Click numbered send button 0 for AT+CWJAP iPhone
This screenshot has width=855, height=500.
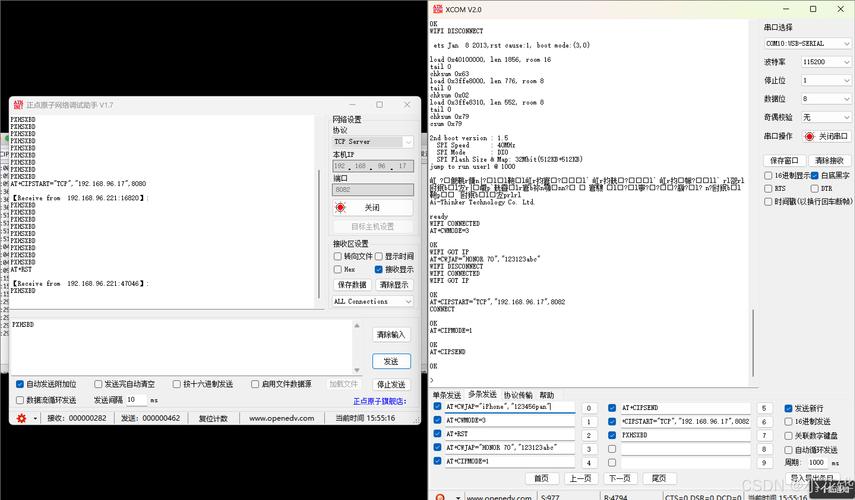[590, 408]
